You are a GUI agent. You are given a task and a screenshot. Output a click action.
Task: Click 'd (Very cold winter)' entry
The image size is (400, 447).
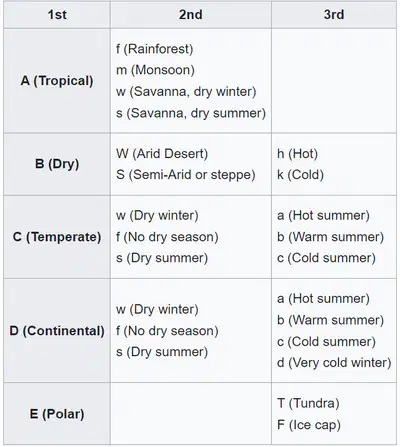[x=334, y=363]
